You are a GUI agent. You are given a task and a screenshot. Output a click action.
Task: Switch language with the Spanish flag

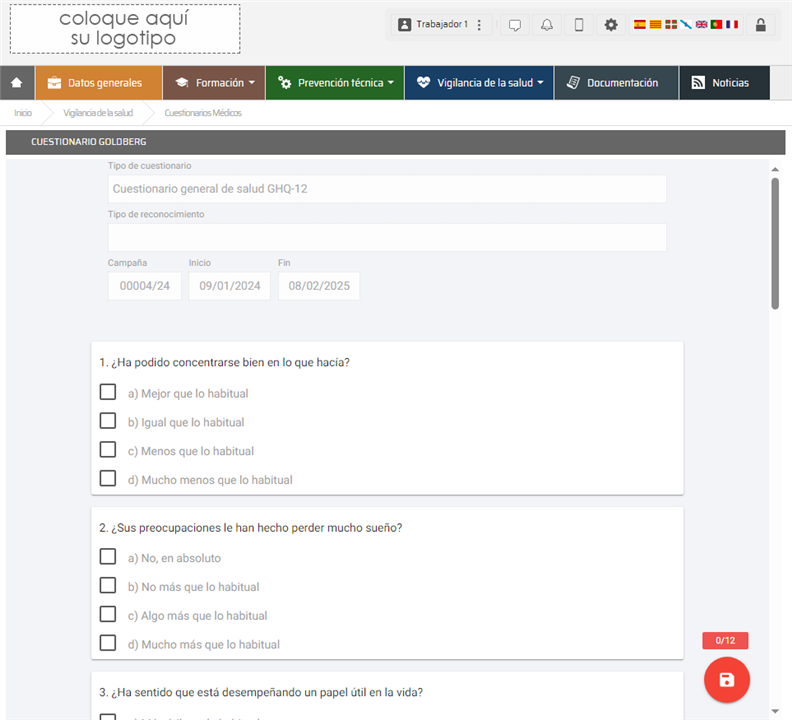[640, 24]
